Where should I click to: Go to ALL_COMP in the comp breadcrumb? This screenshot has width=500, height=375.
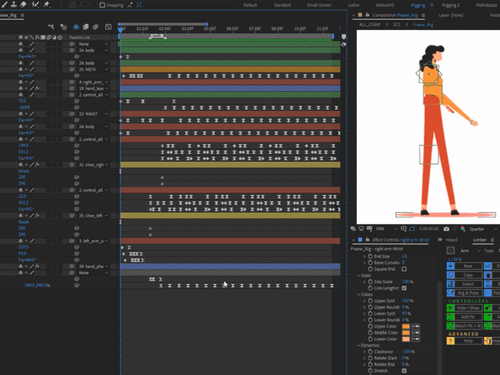[370, 25]
